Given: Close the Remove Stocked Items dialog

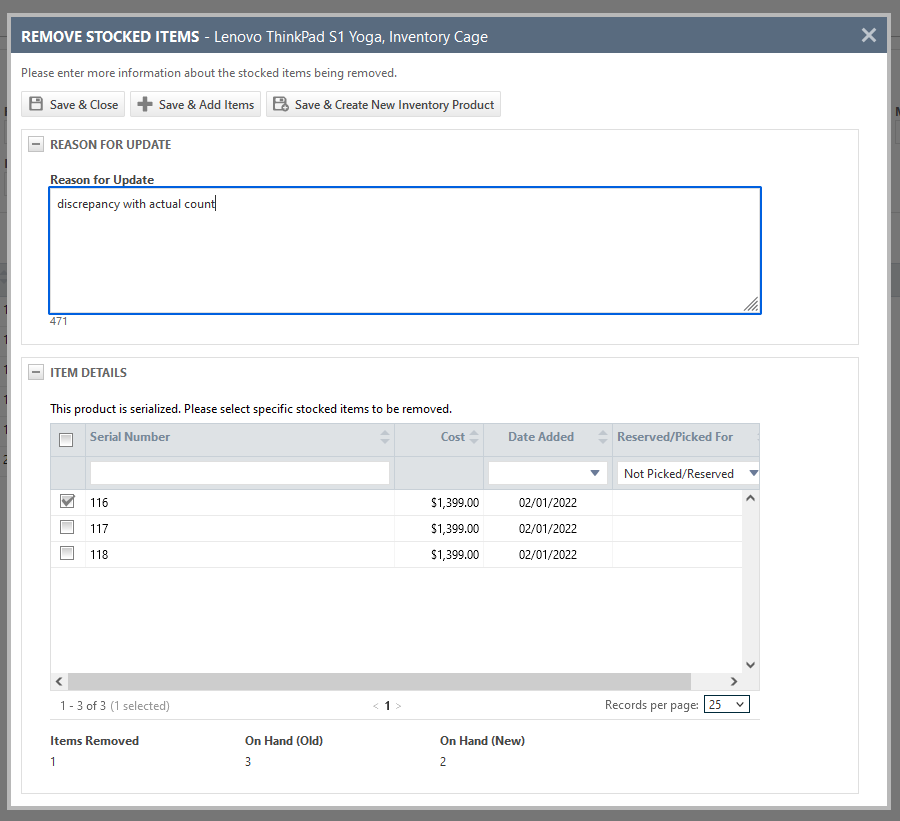Looking at the screenshot, I should [868, 36].
